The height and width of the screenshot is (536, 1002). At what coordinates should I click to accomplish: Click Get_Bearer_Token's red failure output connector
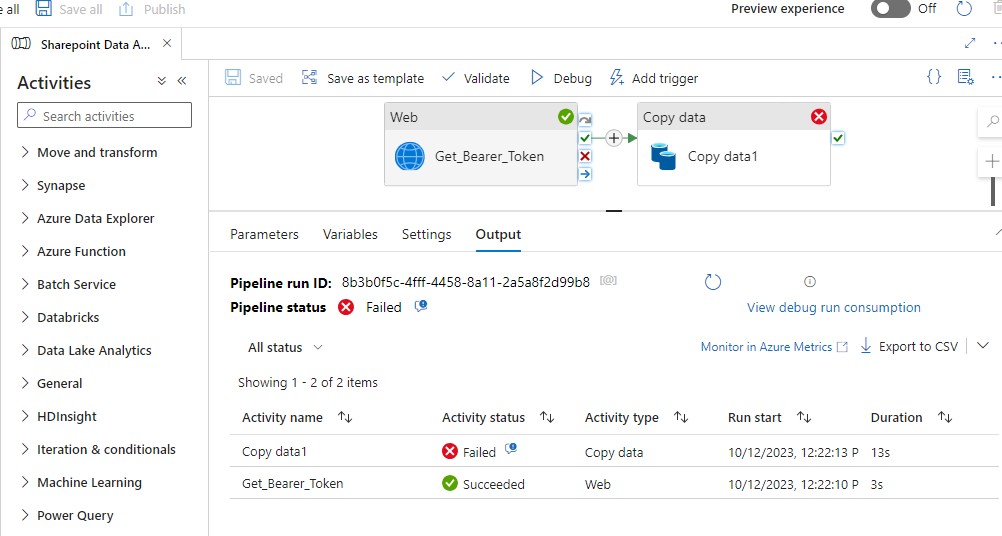pos(585,156)
